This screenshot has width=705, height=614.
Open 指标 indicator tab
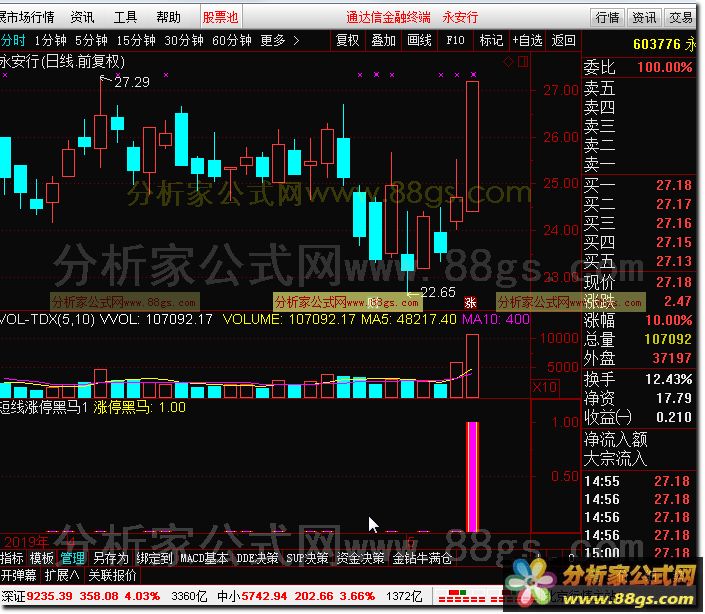[x=12, y=558]
